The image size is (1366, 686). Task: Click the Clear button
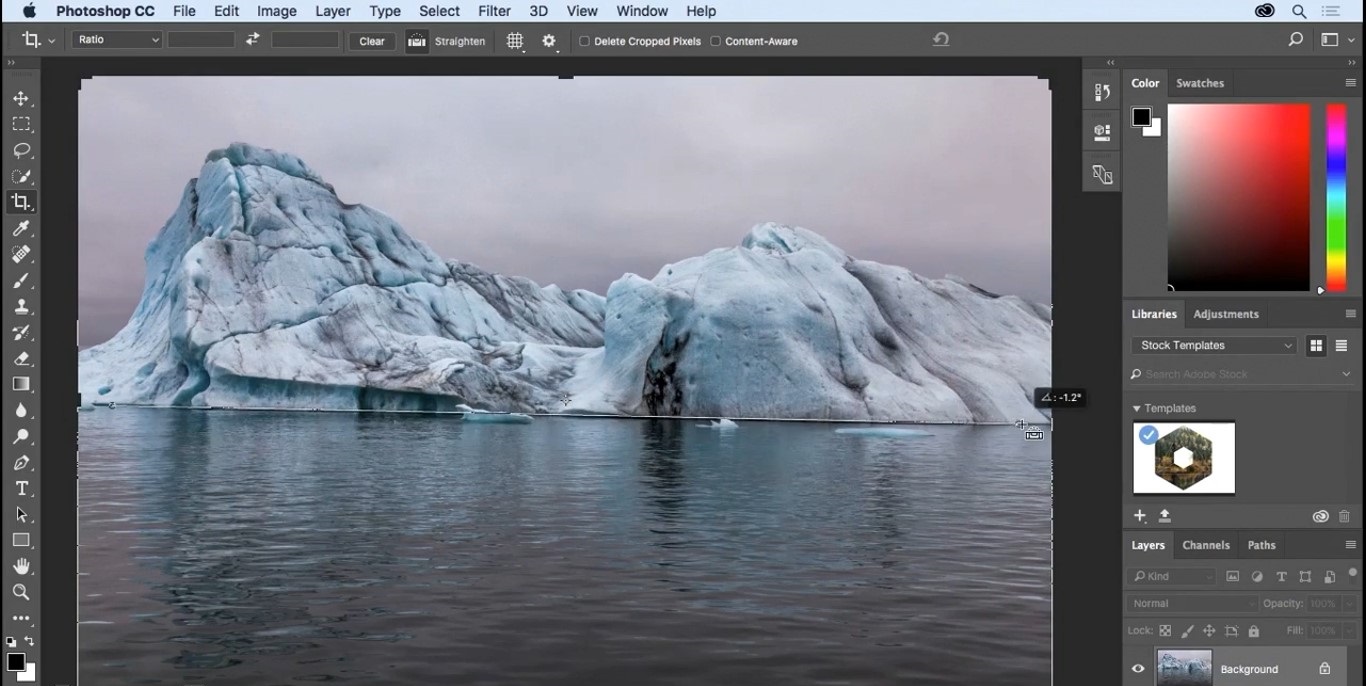tap(372, 41)
